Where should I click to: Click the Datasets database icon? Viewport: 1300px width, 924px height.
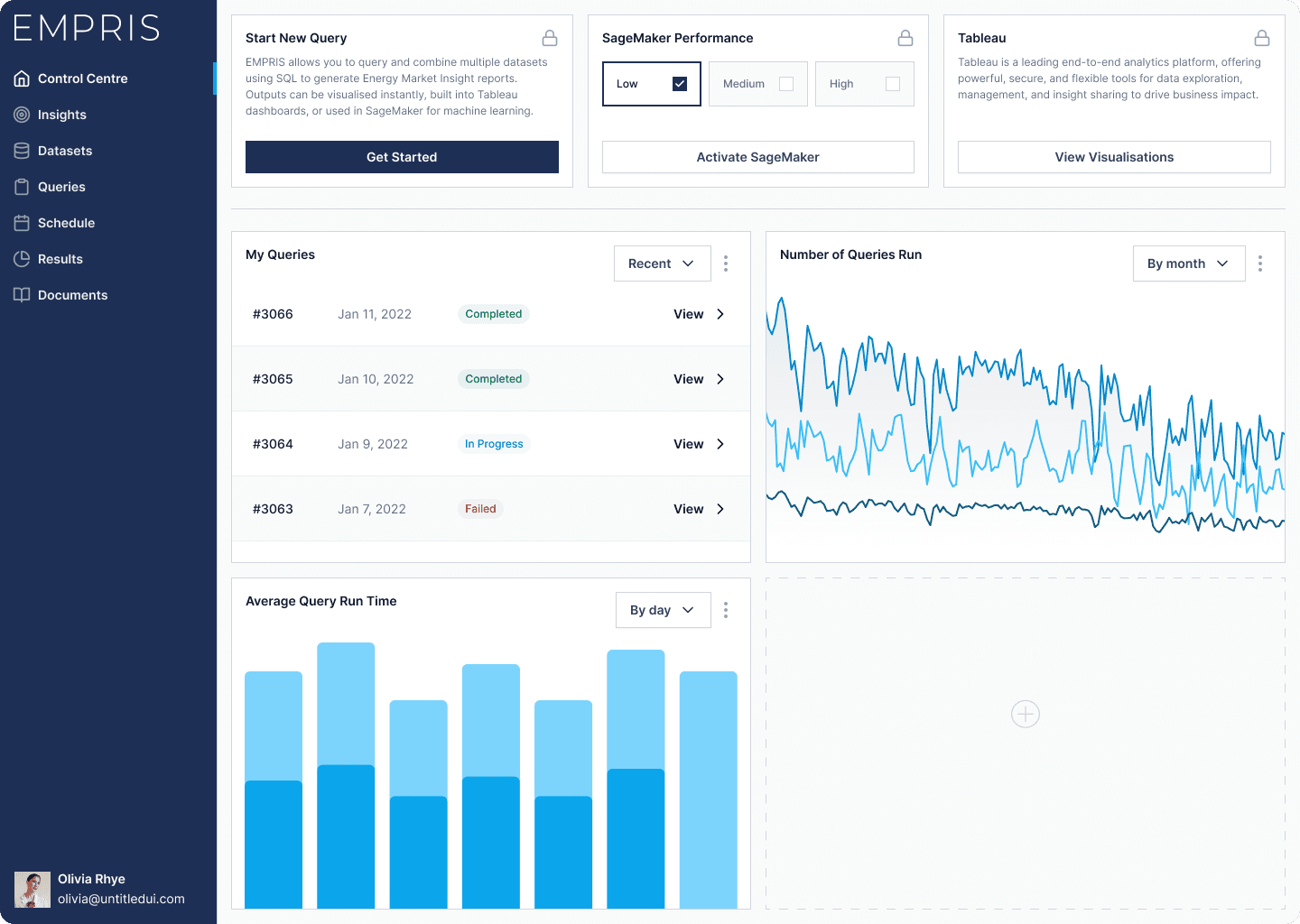click(x=22, y=151)
